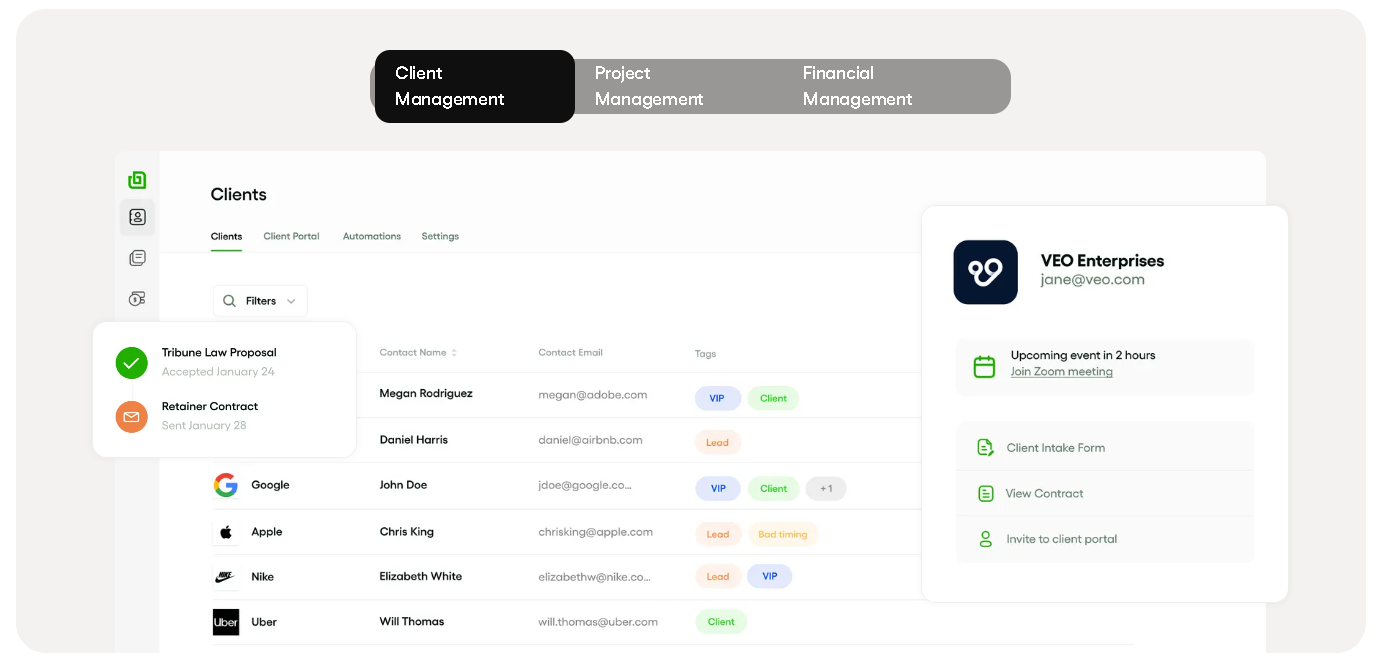Open the Settings tab
The height and width of the screenshot is (663, 1377).
440,237
